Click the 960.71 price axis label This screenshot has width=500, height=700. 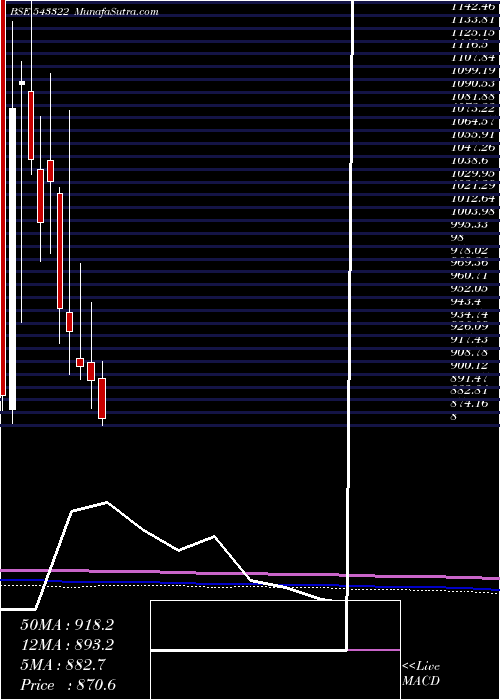470,276
